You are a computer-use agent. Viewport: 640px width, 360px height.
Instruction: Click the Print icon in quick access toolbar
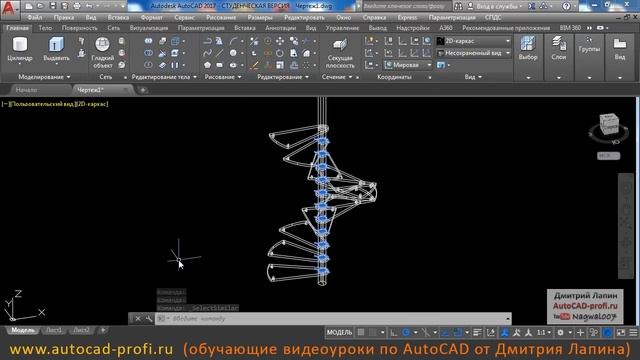click(77, 6)
